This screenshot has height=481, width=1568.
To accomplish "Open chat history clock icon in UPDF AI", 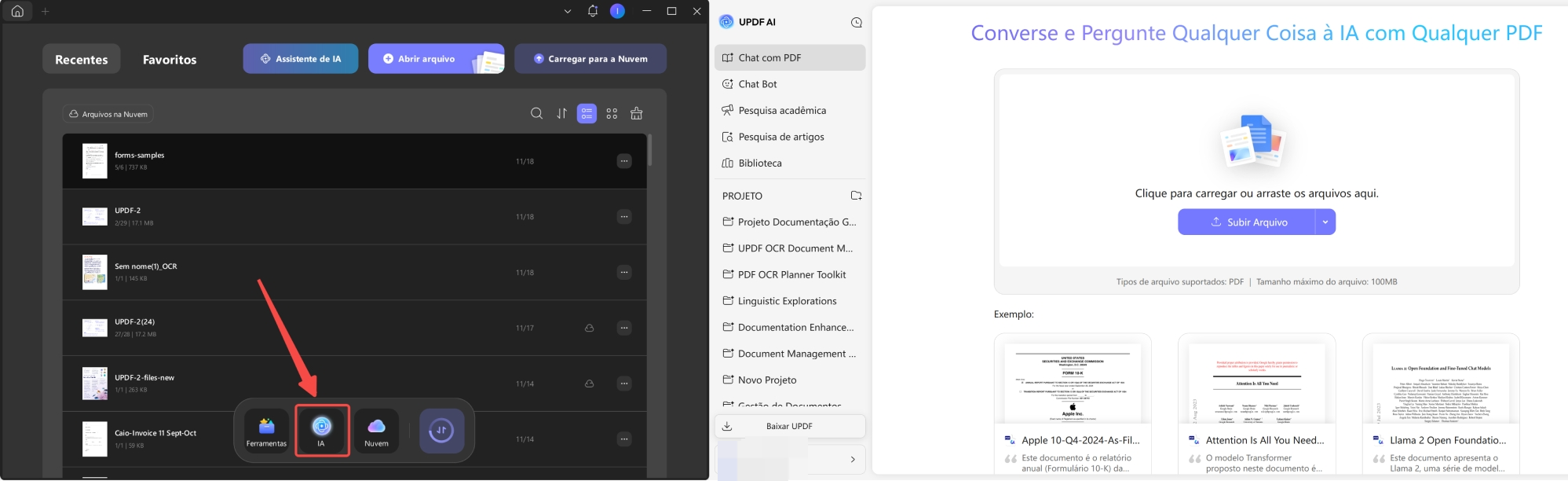I will [x=857, y=22].
